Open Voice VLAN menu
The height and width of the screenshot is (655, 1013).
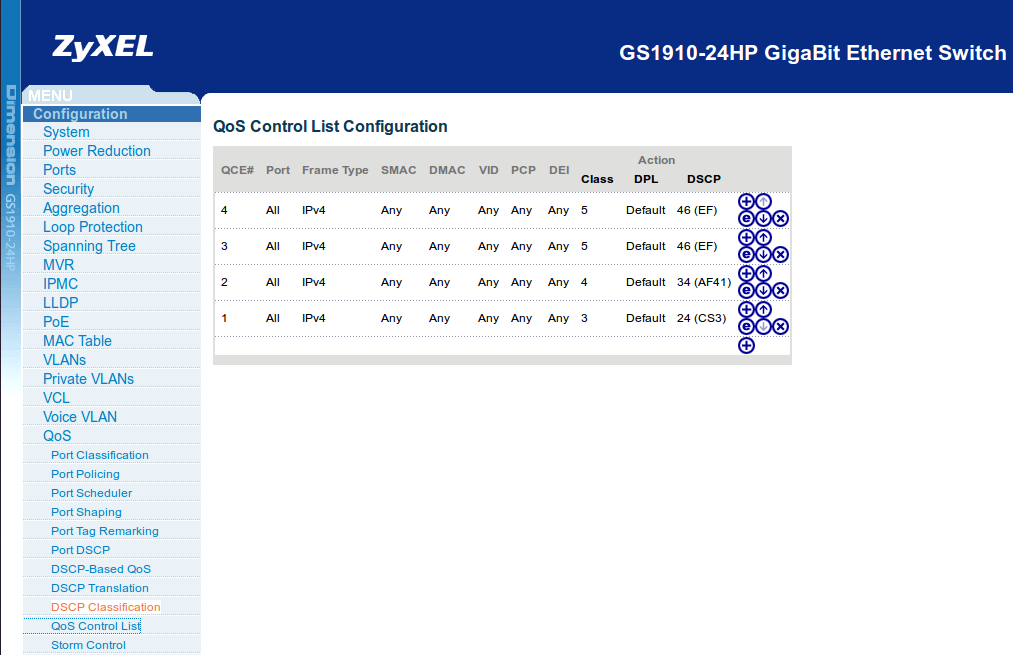[79, 417]
